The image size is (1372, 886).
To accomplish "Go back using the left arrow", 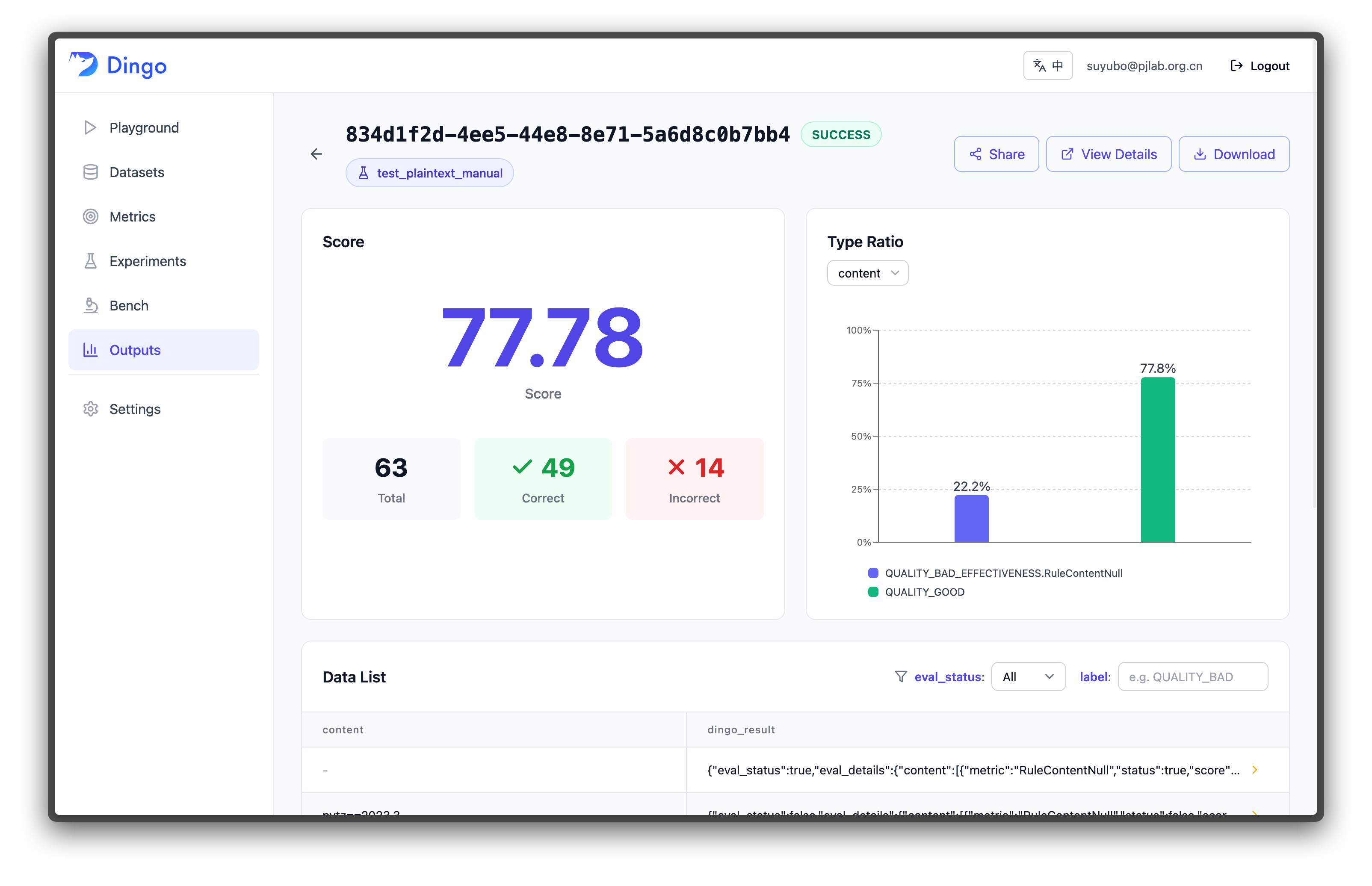I will tap(316, 154).
